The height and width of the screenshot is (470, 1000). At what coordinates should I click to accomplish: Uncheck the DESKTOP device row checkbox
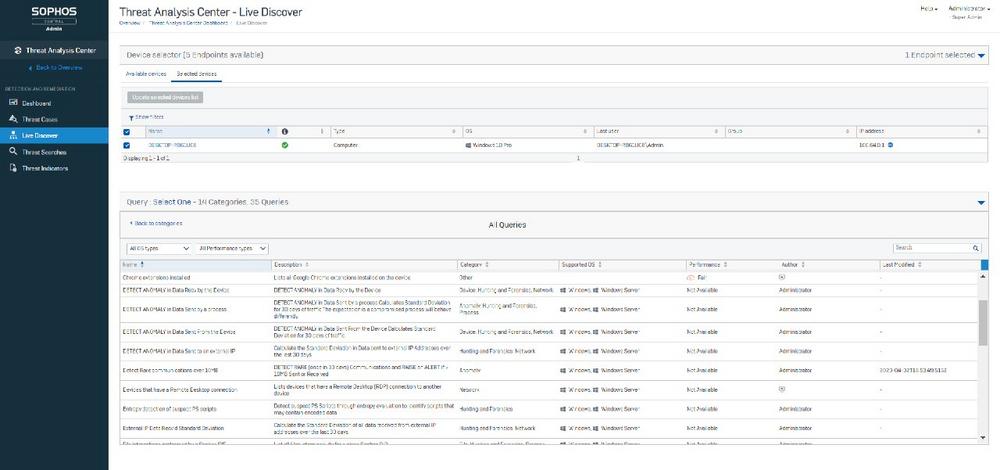coord(126,145)
